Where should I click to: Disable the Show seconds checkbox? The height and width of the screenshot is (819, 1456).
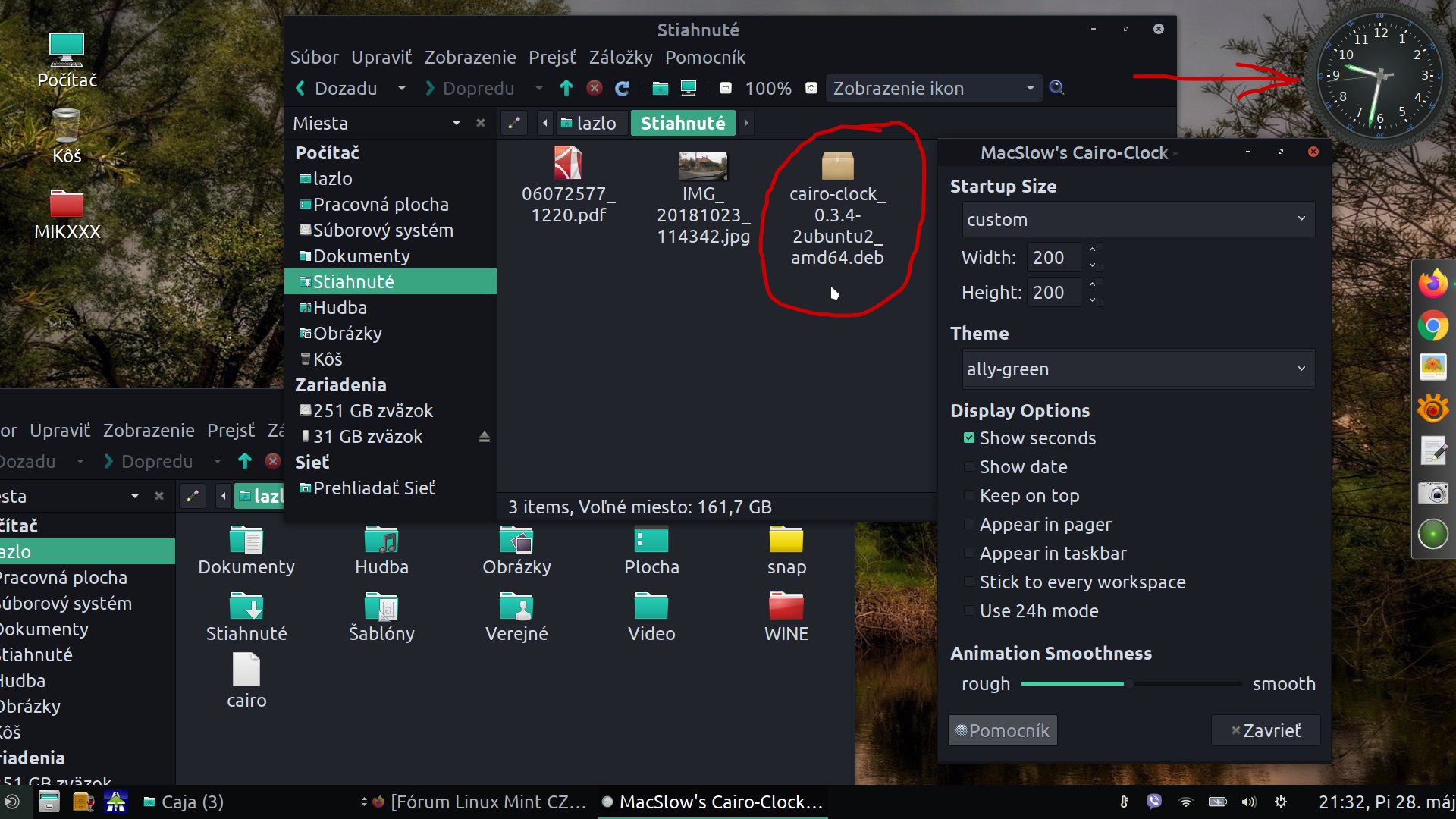[x=969, y=438]
